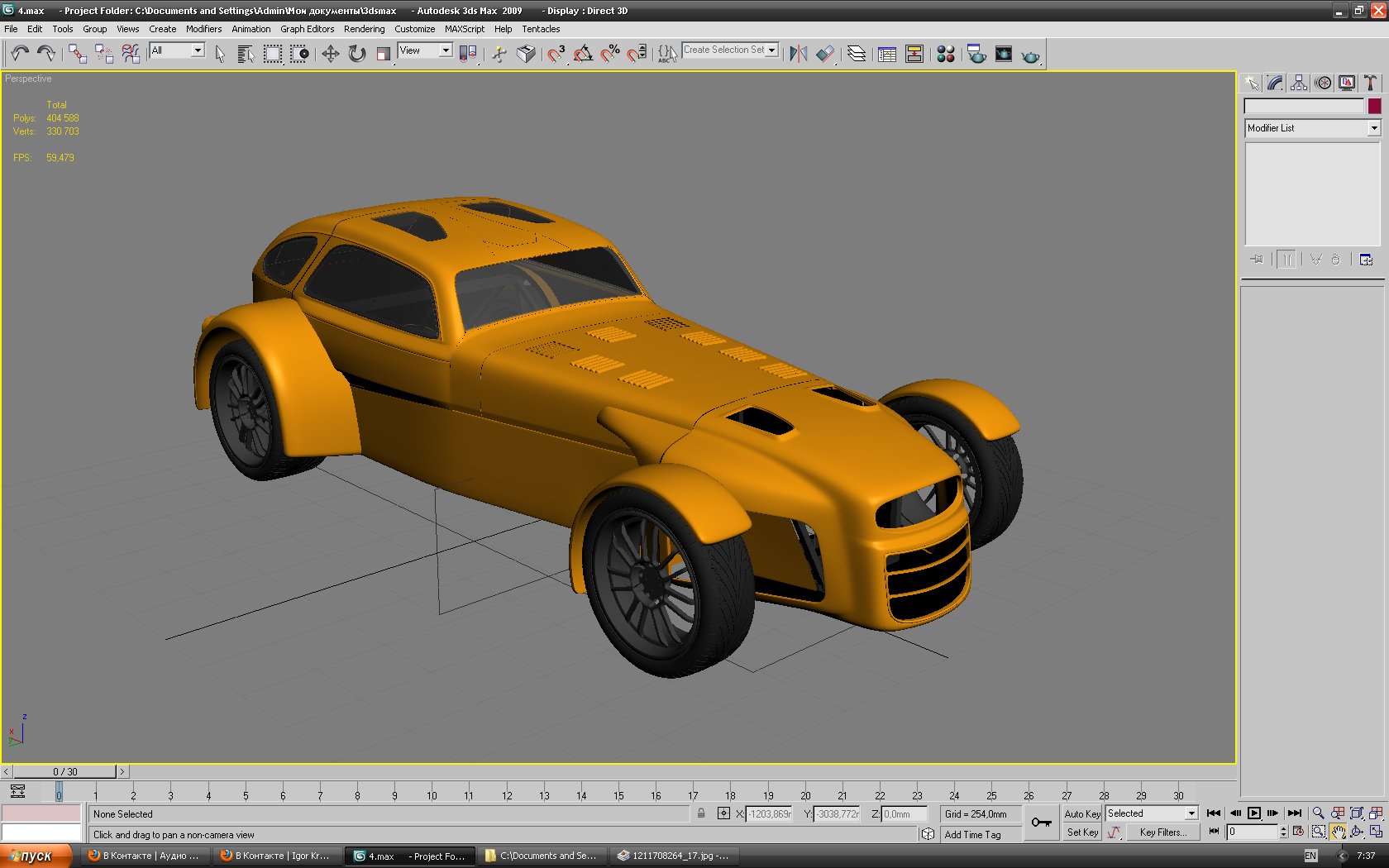Switch to Motion command panel tab

[1323, 83]
